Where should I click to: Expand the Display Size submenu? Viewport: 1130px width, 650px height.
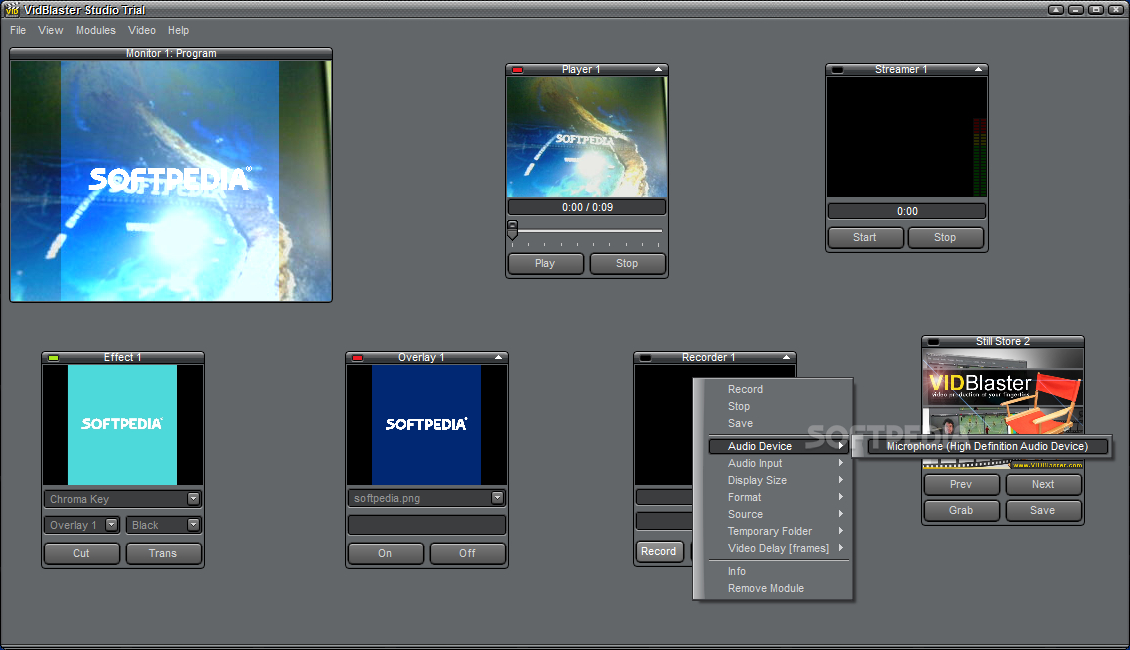(777, 481)
